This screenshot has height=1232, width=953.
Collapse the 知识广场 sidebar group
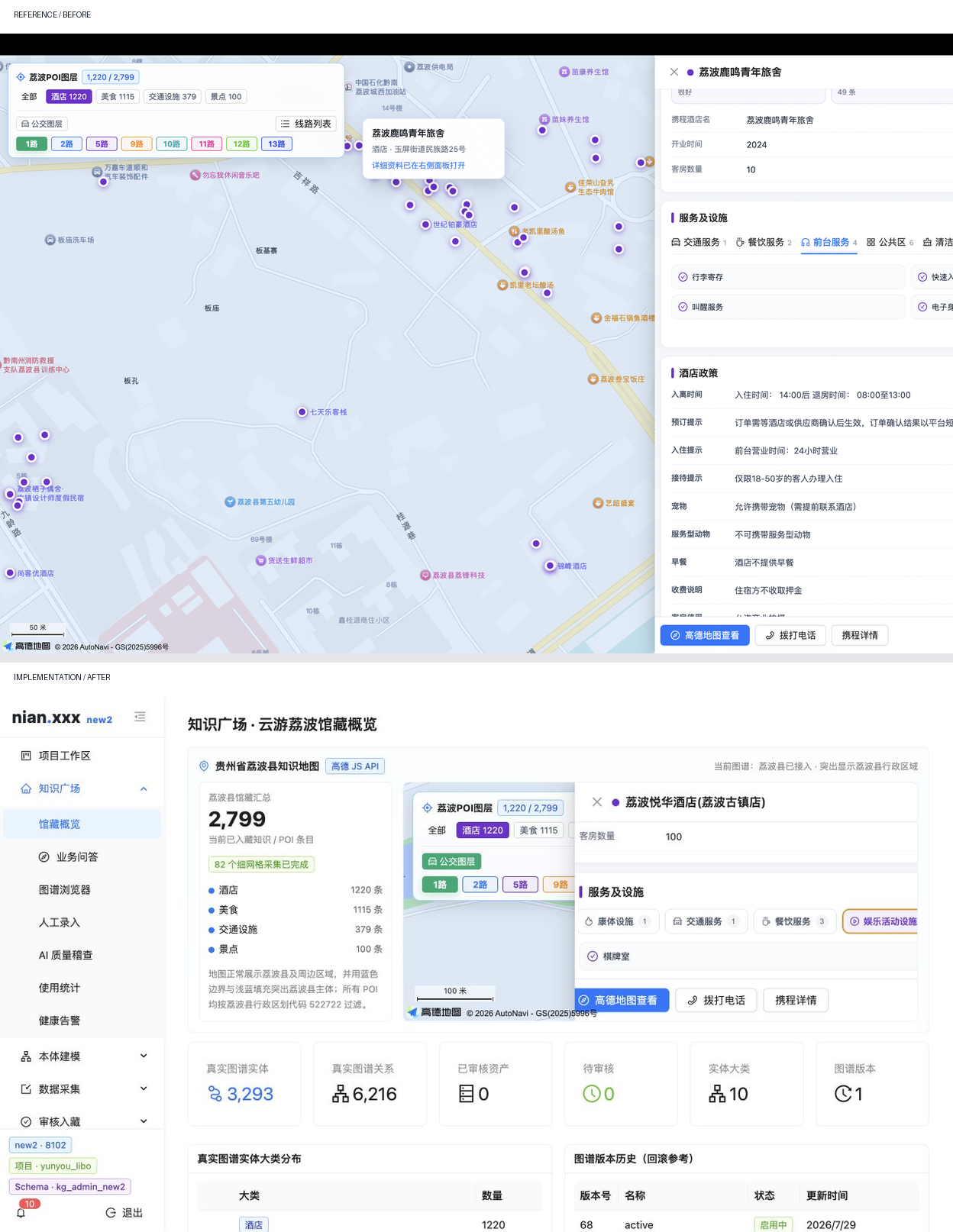pos(144,789)
